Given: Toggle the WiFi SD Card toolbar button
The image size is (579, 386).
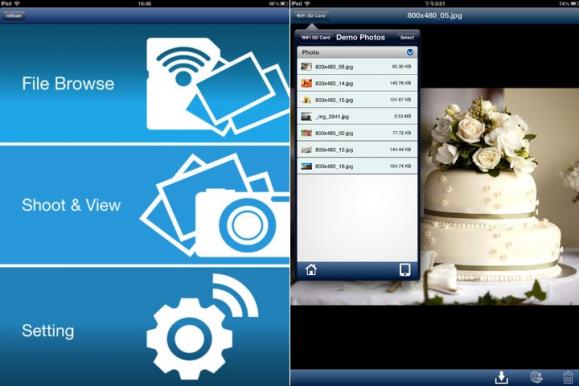Looking at the screenshot, I should [311, 16].
